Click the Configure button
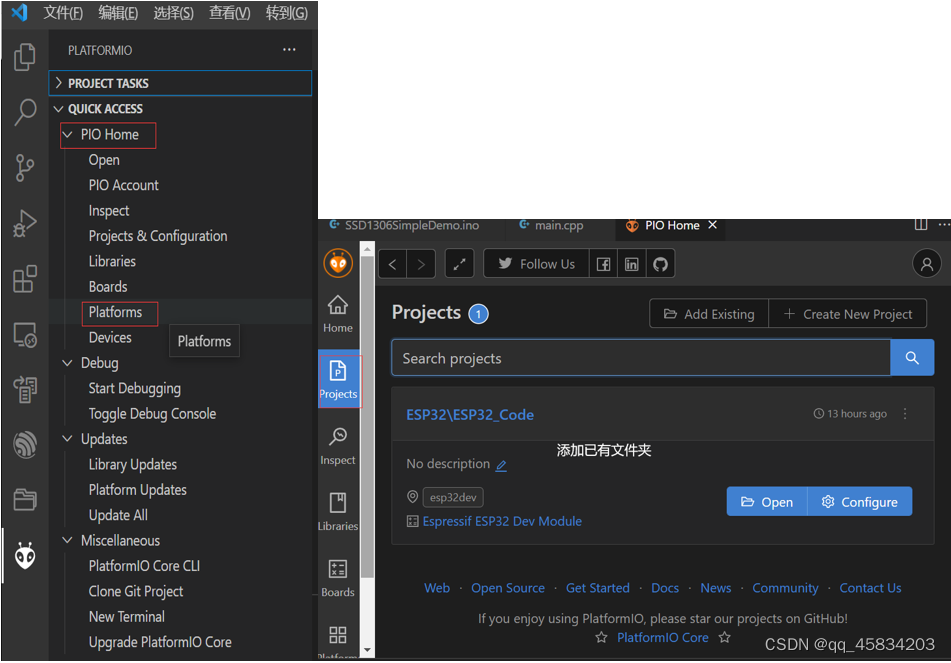 pyautogui.click(x=859, y=502)
